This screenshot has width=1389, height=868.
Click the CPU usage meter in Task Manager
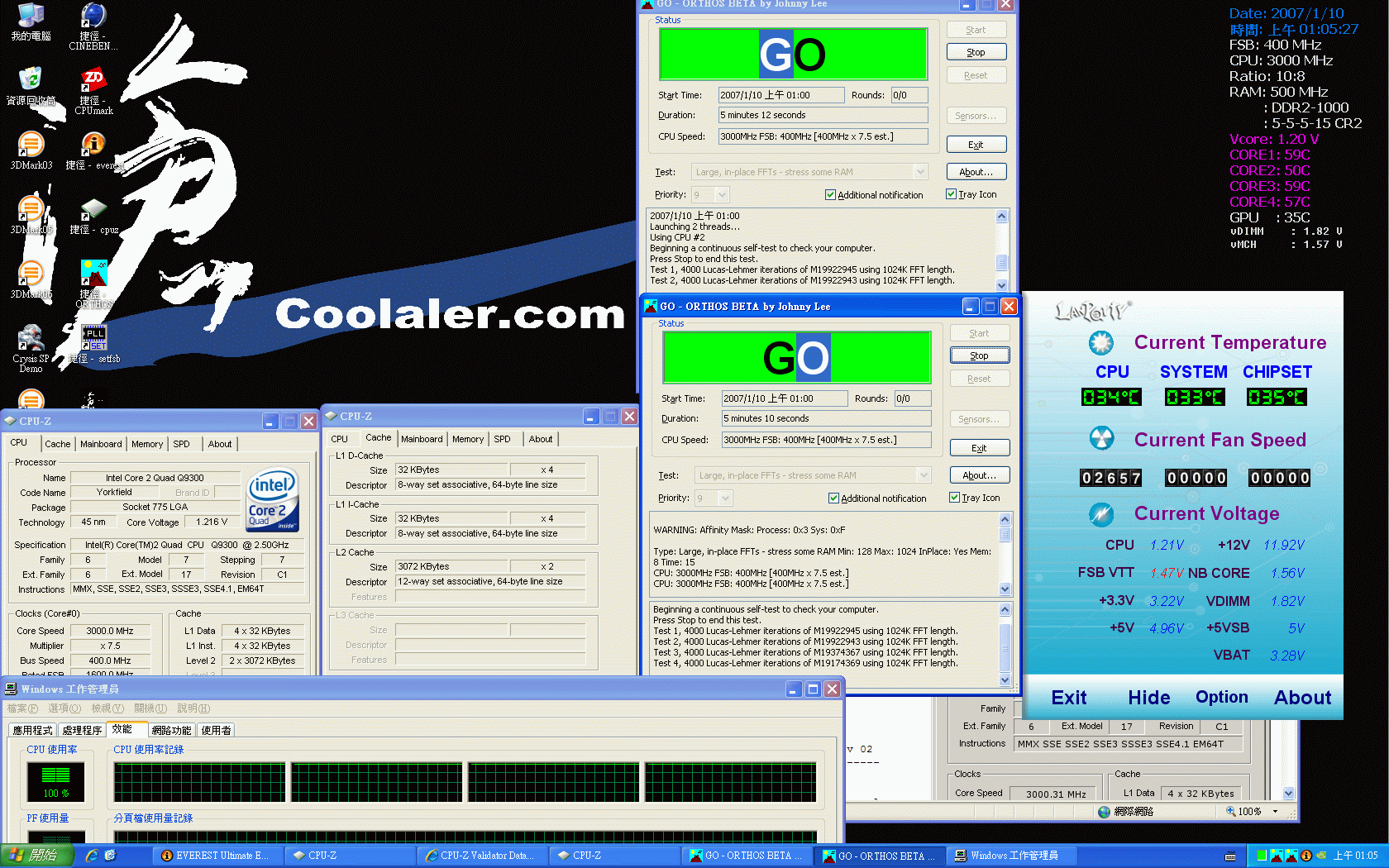(x=56, y=782)
